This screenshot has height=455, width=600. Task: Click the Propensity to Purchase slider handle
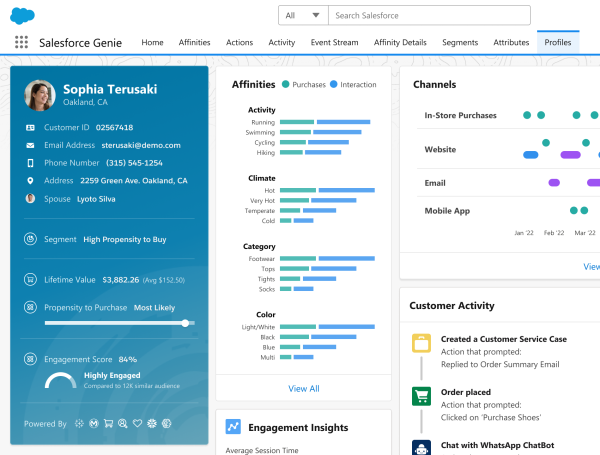[x=185, y=323]
